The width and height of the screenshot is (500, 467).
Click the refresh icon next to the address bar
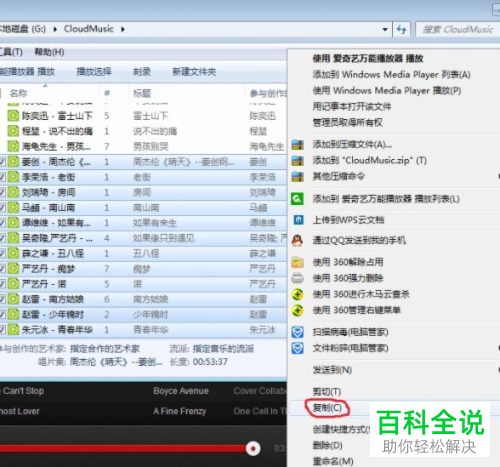[x=401, y=30]
